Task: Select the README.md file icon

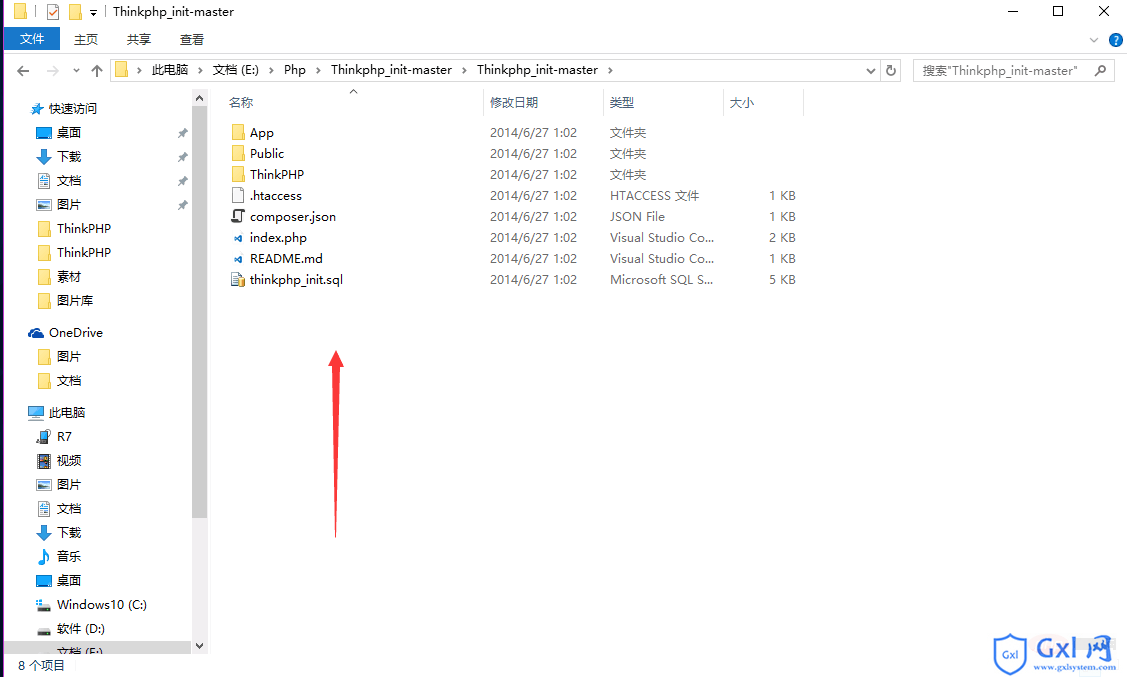Action: click(x=238, y=259)
